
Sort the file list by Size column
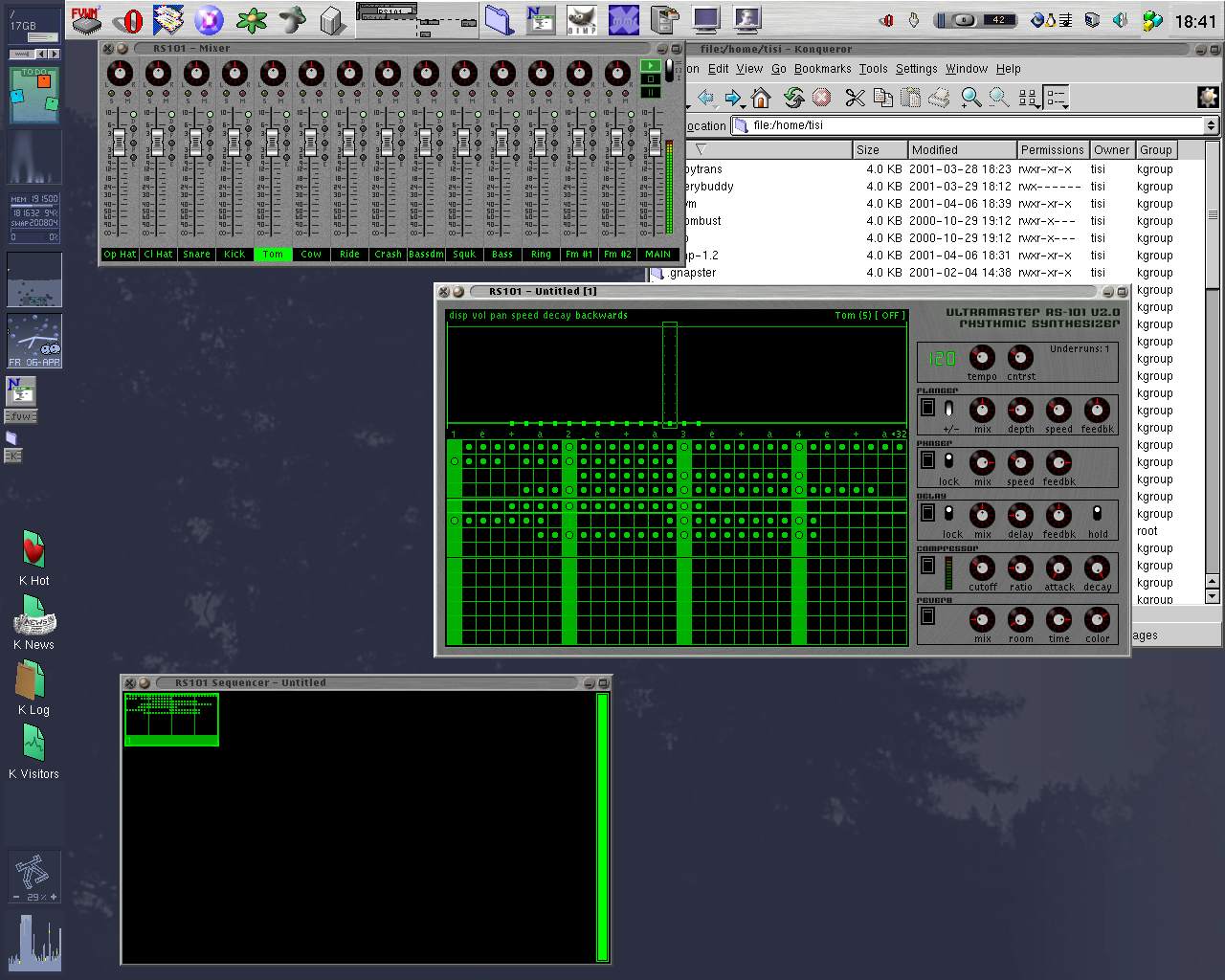[880, 150]
